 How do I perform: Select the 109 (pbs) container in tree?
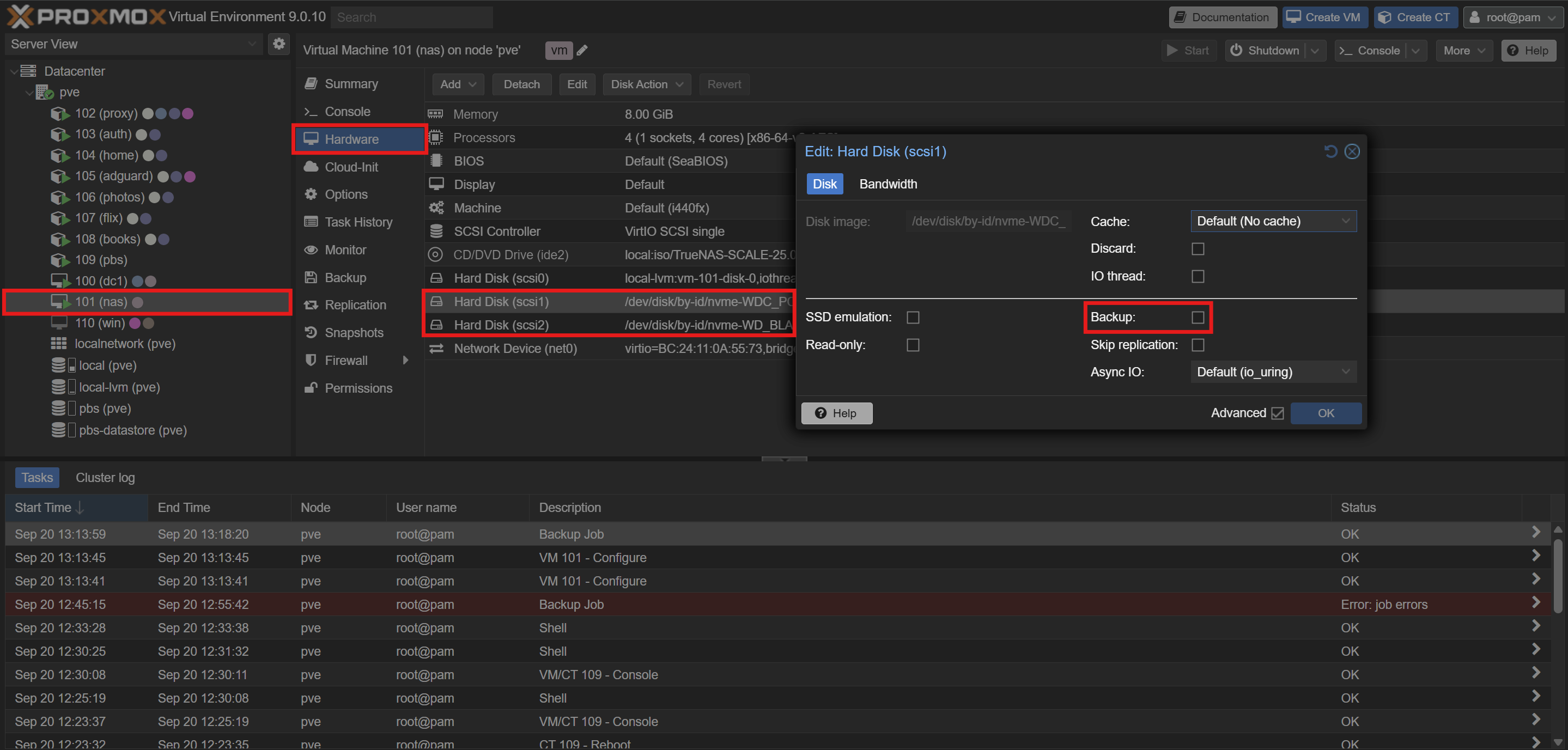click(100, 260)
